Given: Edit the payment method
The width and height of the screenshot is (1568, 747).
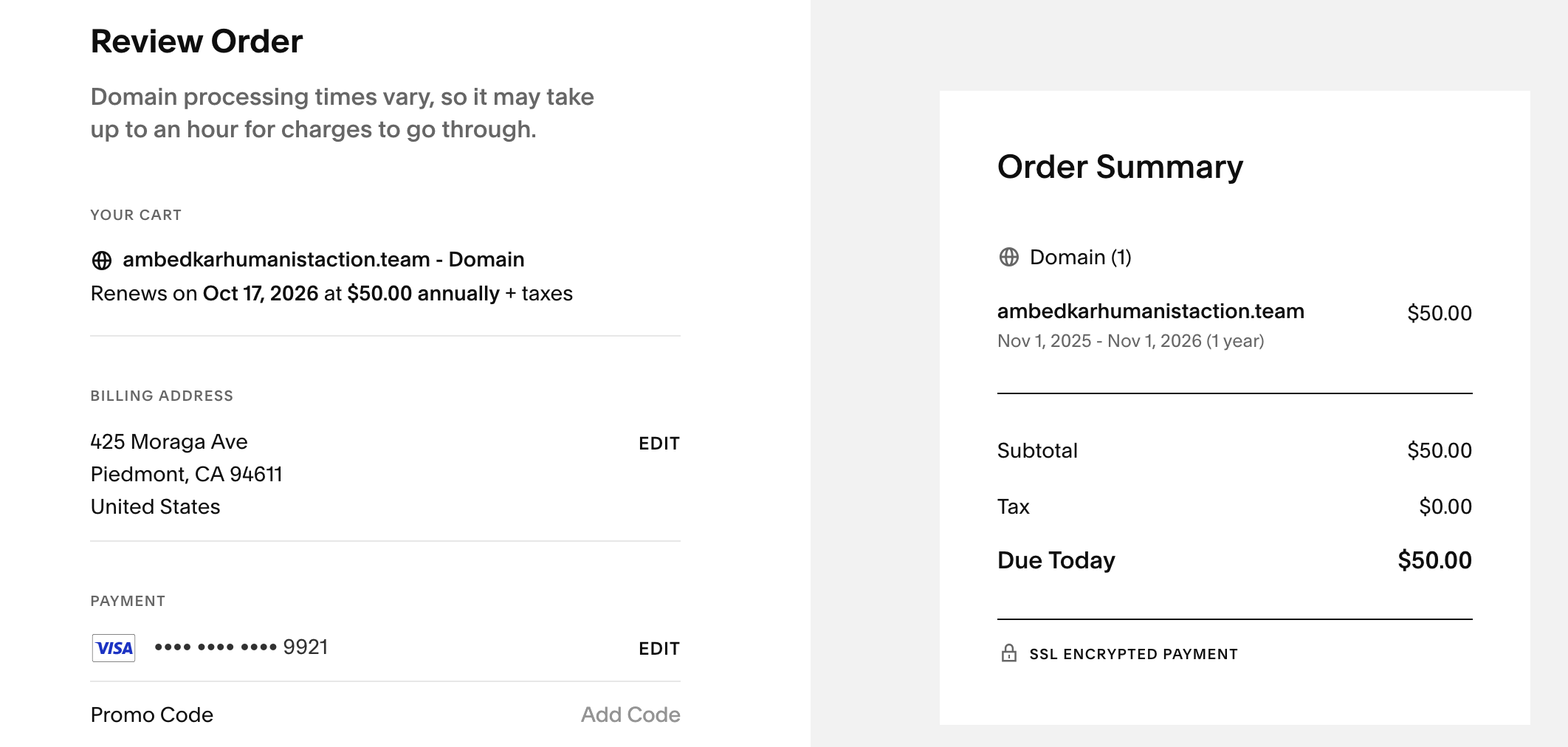Looking at the screenshot, I should 659,649.
